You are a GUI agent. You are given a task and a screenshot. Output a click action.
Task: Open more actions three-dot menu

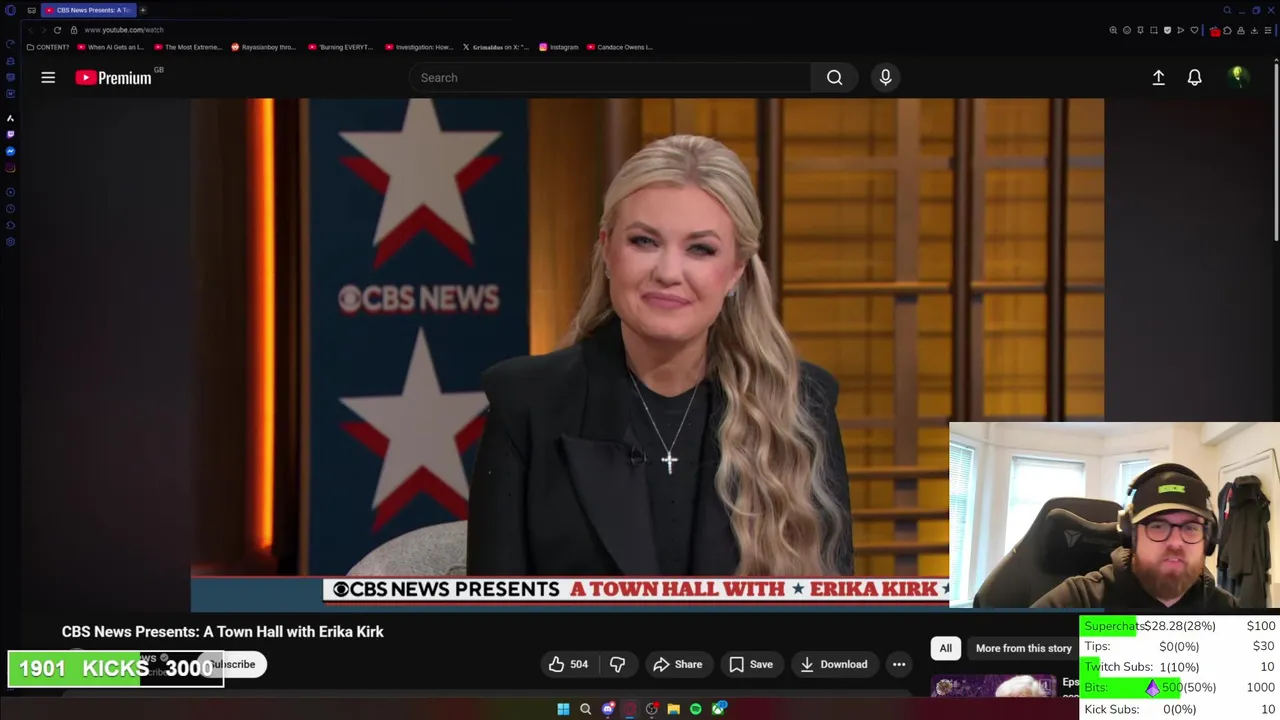(899, 664)
